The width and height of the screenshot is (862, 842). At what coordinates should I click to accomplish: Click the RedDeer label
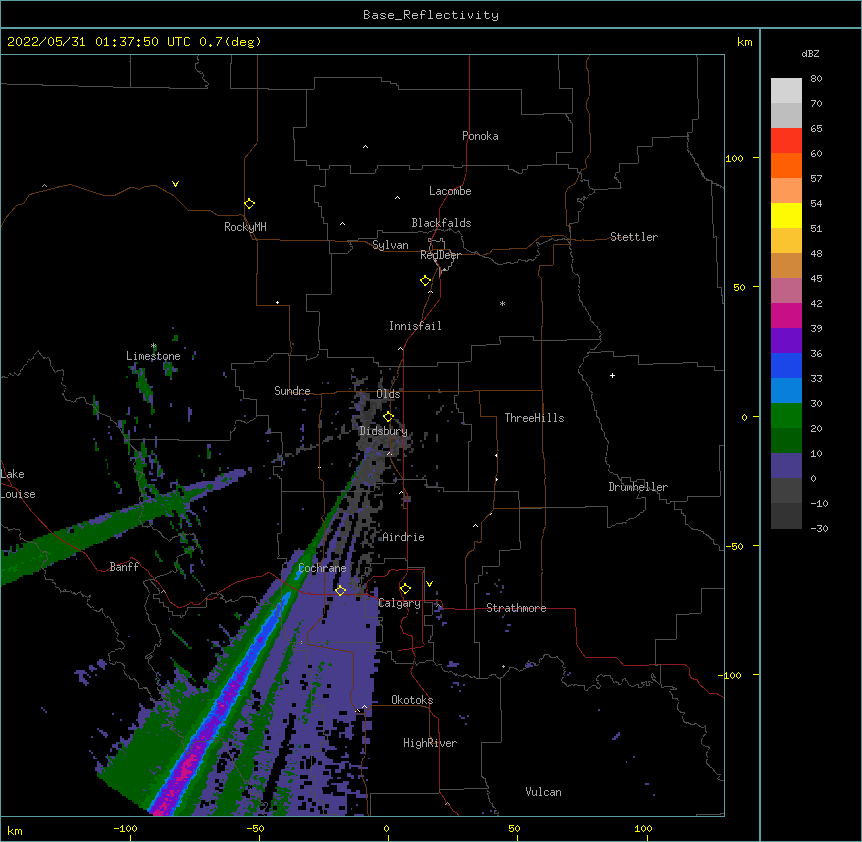[x=440, y=255]
